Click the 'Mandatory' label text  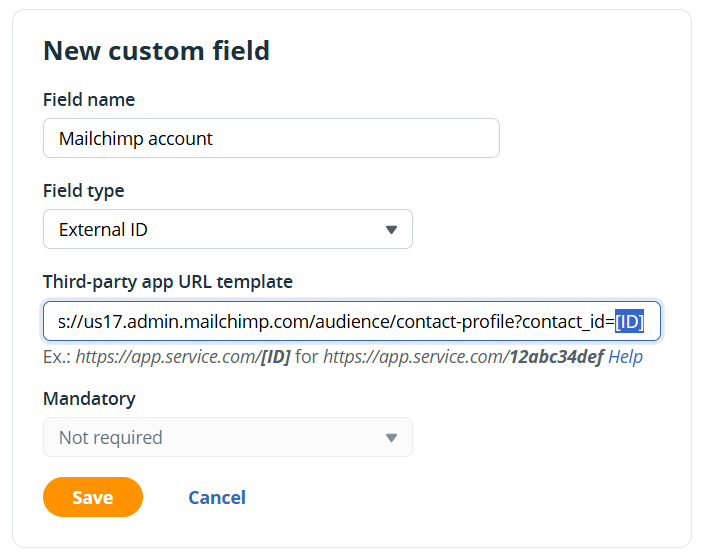[89, 399]
